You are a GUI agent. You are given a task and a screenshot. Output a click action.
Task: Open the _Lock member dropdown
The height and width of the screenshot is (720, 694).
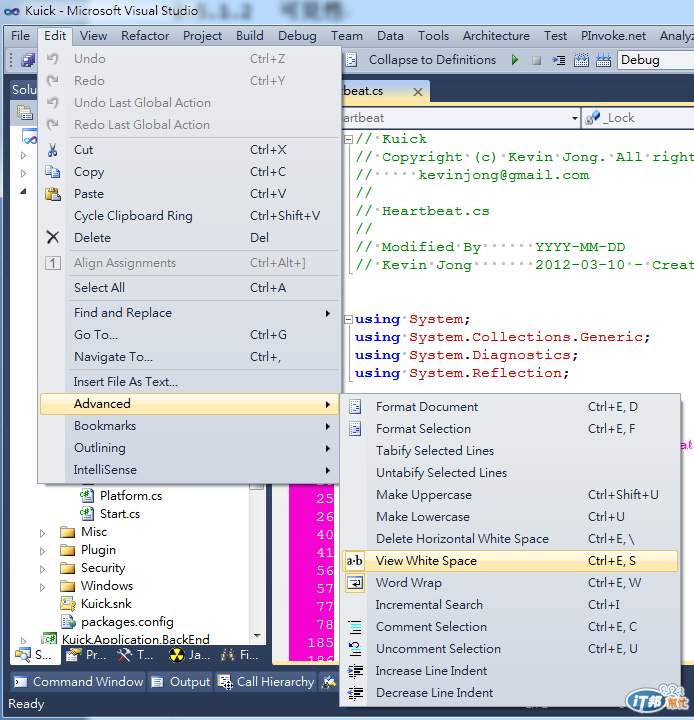638,118
